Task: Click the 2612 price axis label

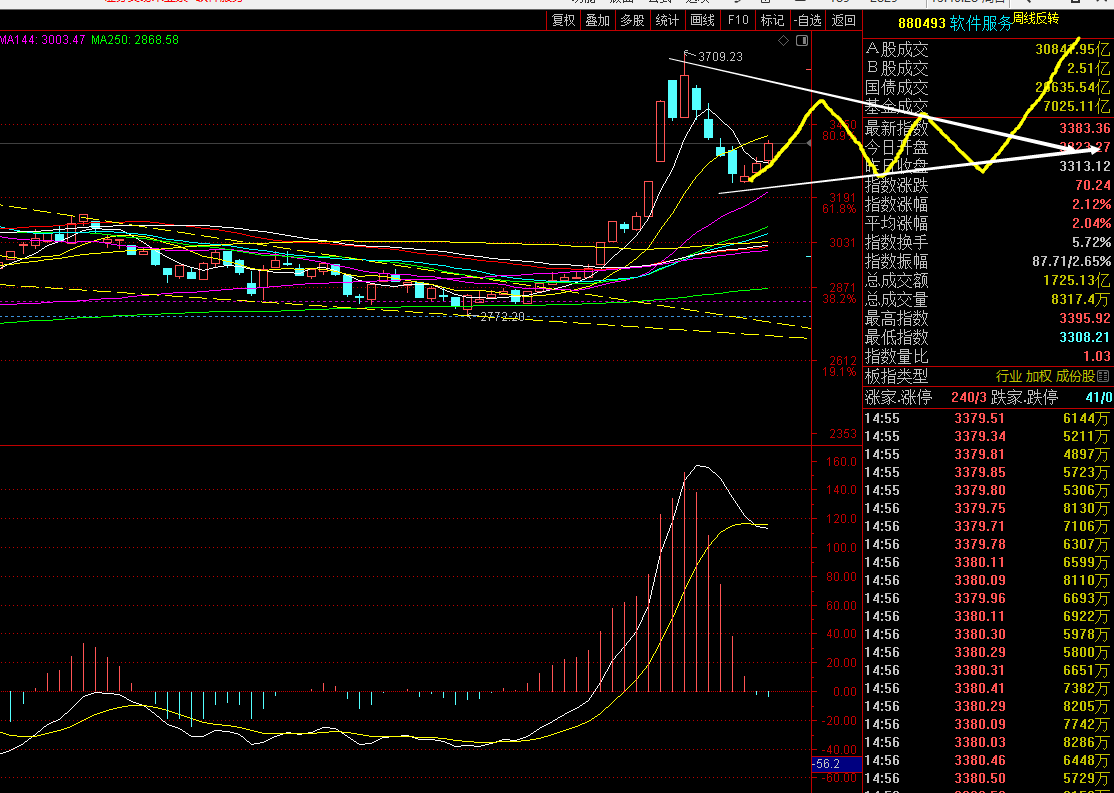Action: point(842,361)
